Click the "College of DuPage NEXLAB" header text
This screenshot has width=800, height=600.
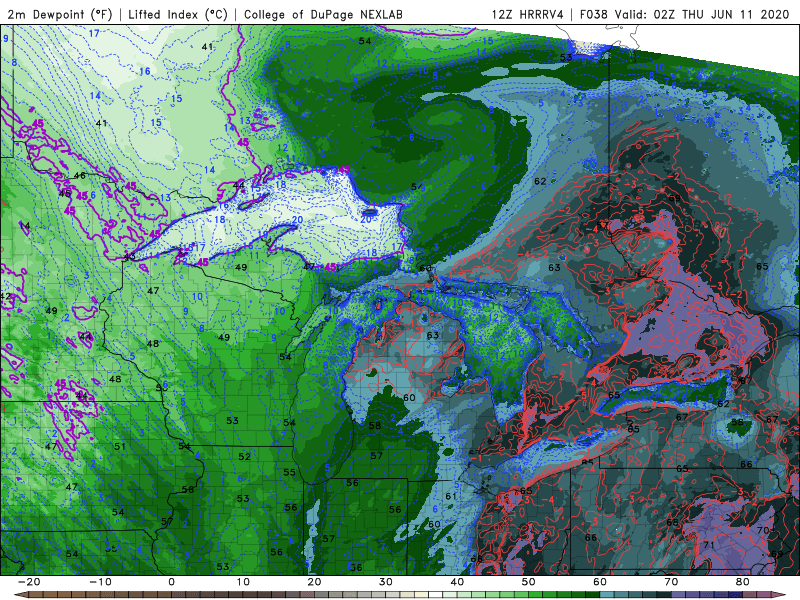323,14
